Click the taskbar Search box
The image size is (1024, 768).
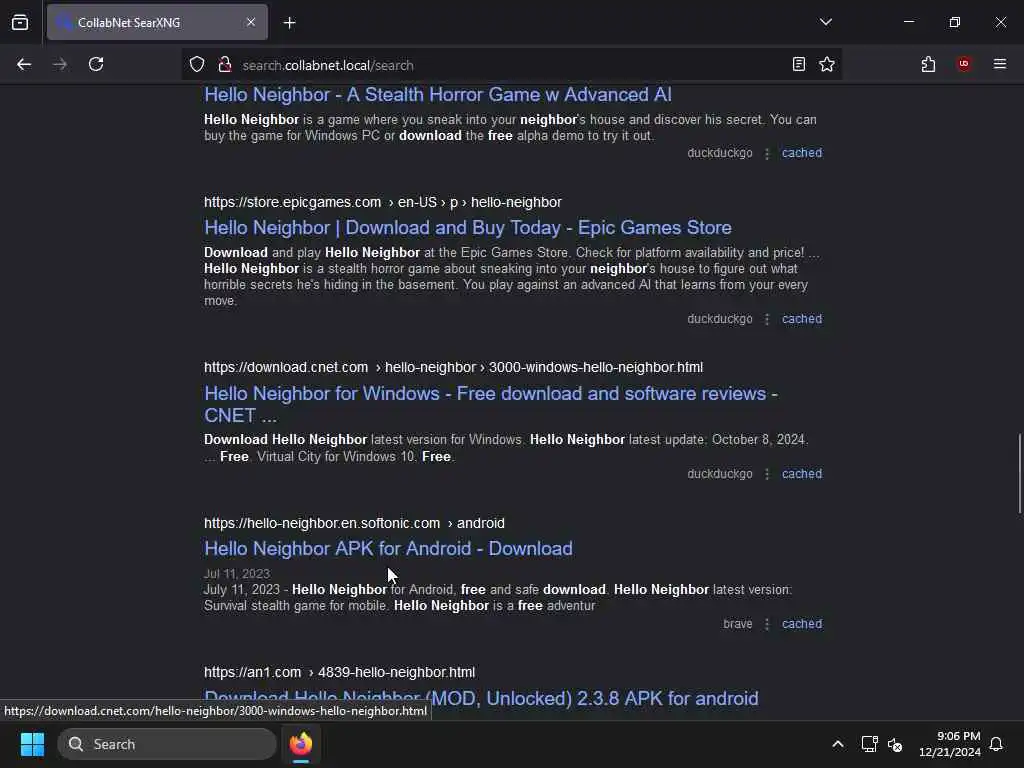[167, 744]
